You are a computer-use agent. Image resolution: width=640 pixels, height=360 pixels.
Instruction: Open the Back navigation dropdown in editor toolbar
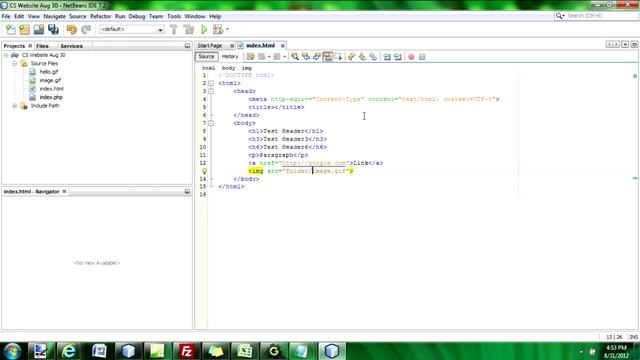pyautogui.click(x=269, y=57)
